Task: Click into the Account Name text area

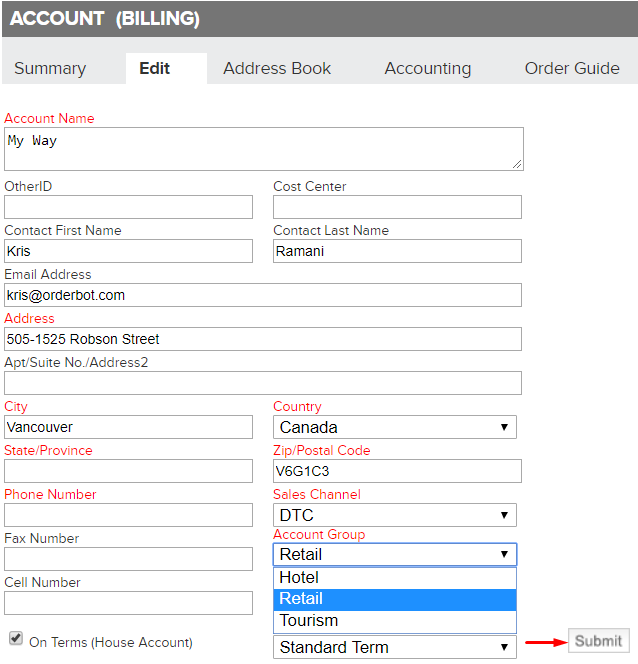Action: click(264, 149)
